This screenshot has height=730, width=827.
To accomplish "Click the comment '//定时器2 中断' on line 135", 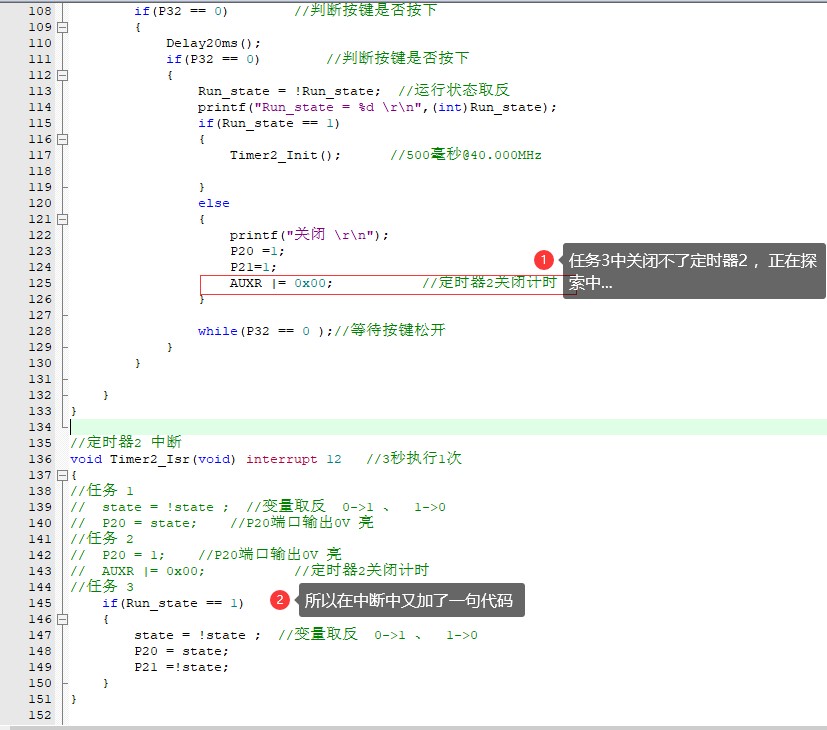I will click(x=126, y=442).
